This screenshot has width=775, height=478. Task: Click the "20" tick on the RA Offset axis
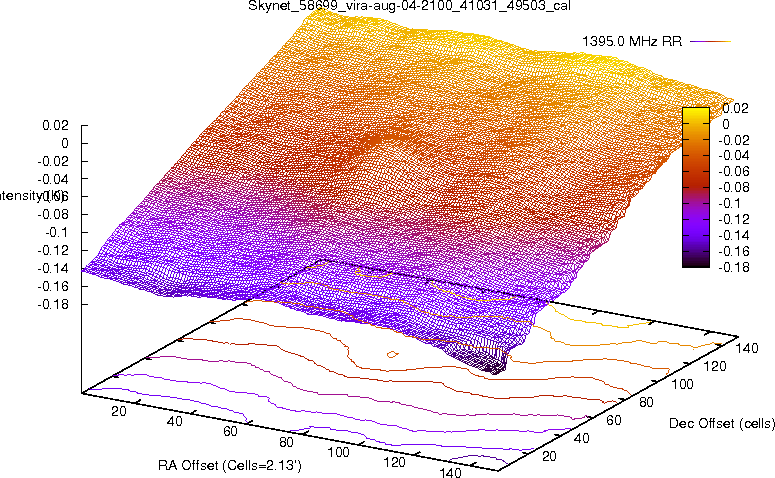[x=119, y=411]
